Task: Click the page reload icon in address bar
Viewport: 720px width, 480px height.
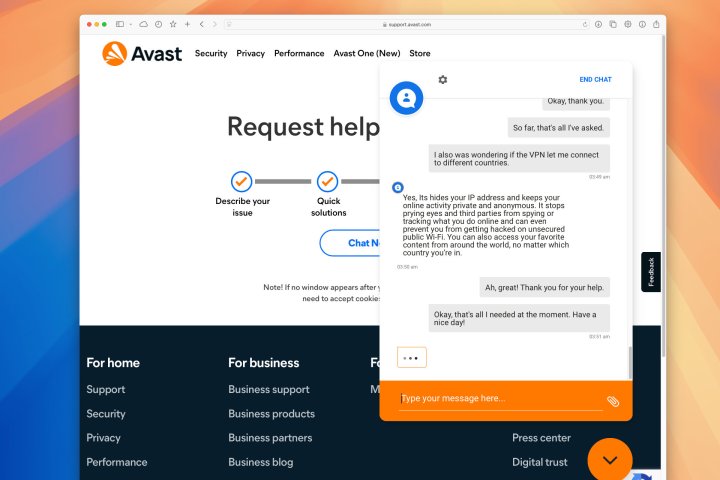Action: click(585, 23)
